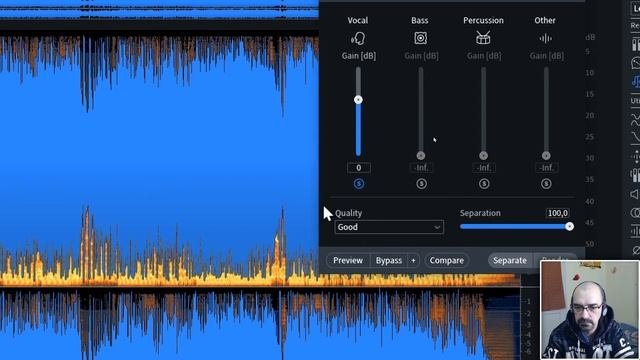
Task: Solo the Bass channel
Action: coord(421,184)
